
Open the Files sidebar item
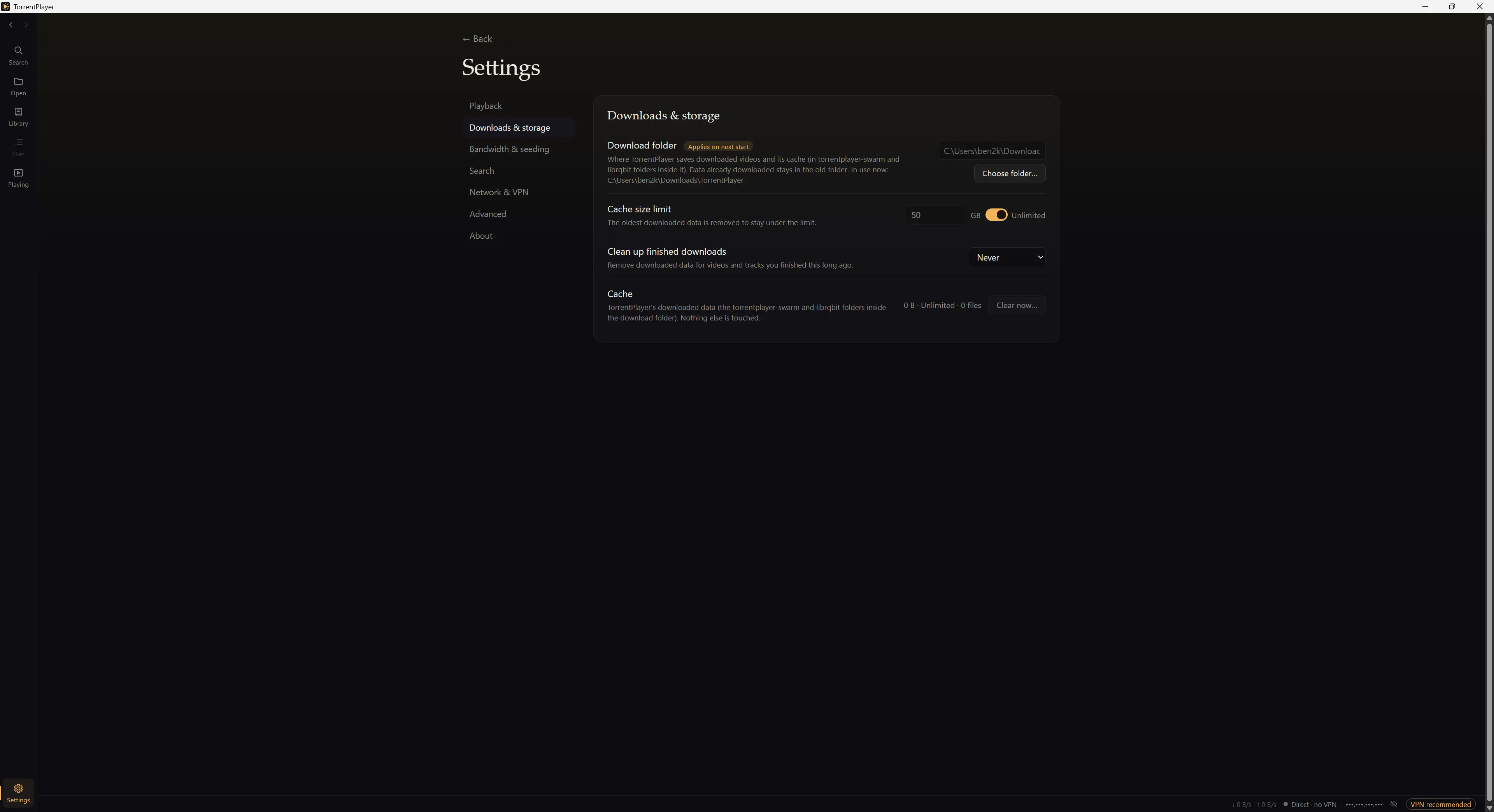pyautogui.click(x=18, y=147)
